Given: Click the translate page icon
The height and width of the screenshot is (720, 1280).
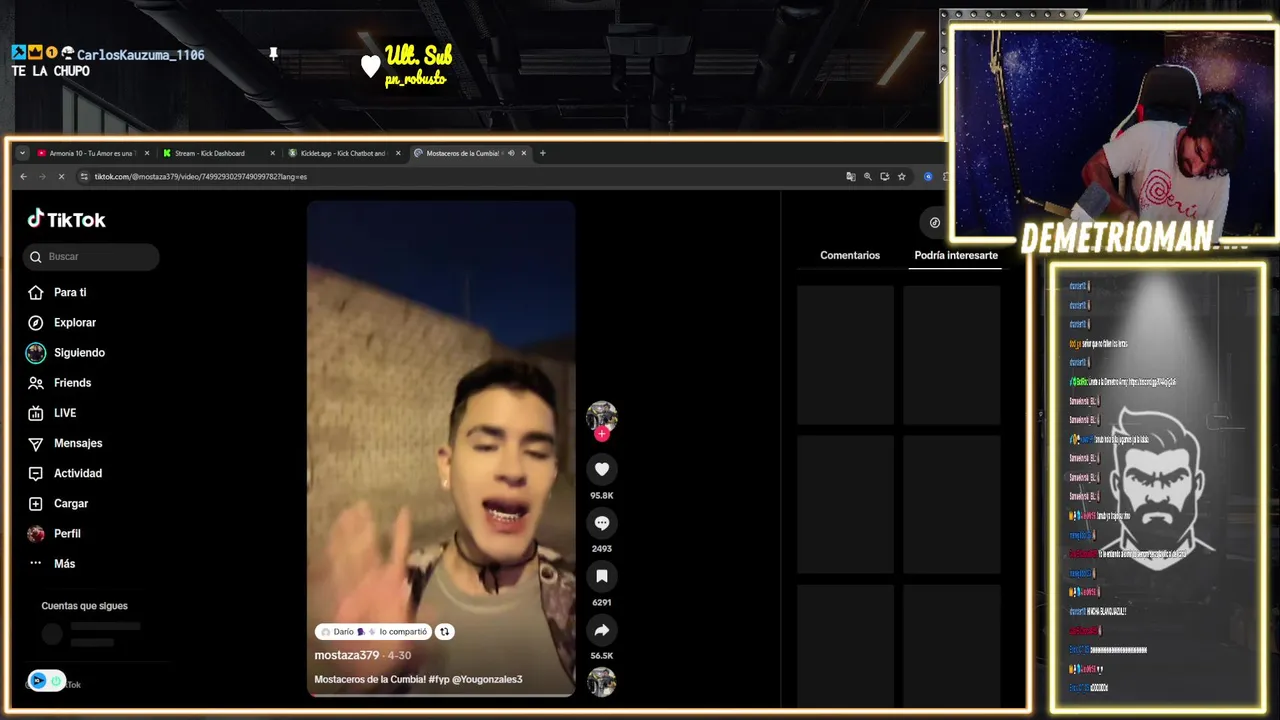Looking at the screenshot, I should click(851, 177).
